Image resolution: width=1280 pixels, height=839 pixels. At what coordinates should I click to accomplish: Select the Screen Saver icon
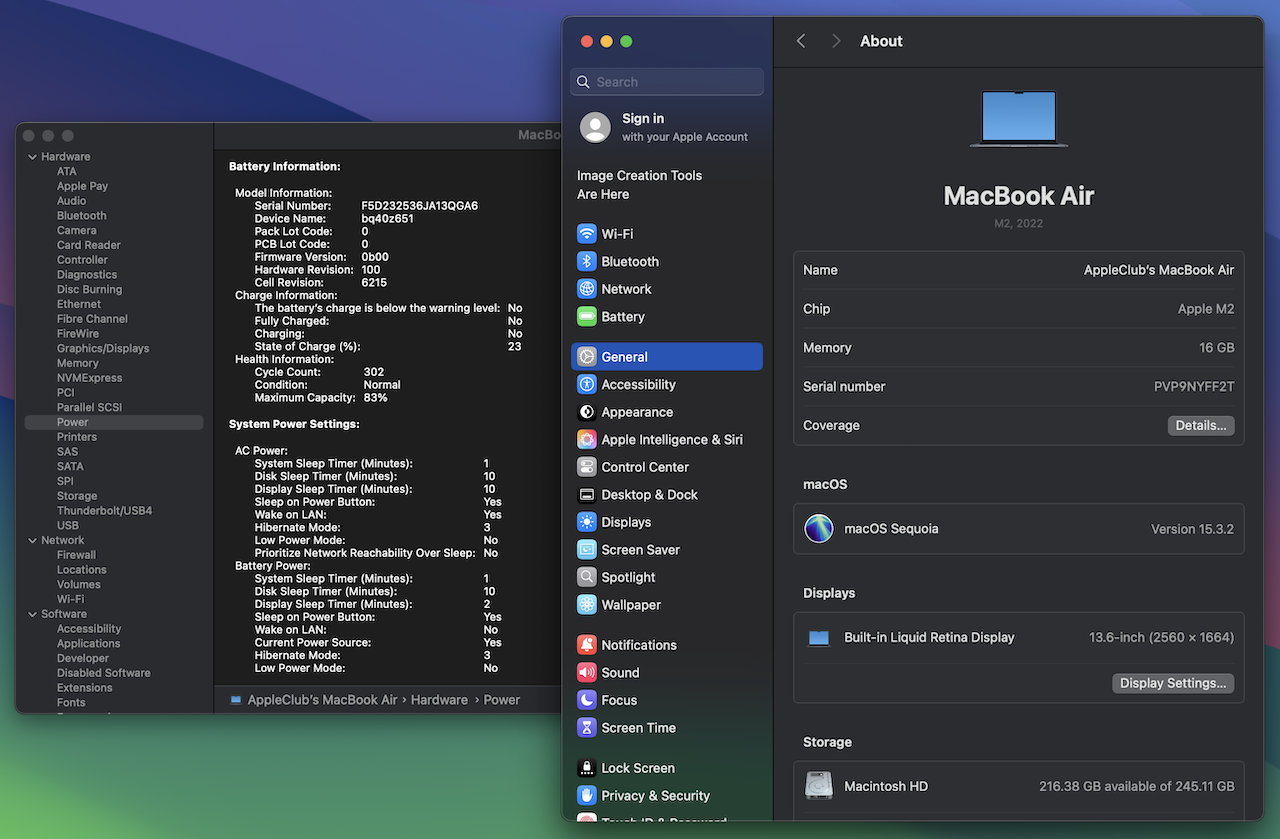coord(587,550)
